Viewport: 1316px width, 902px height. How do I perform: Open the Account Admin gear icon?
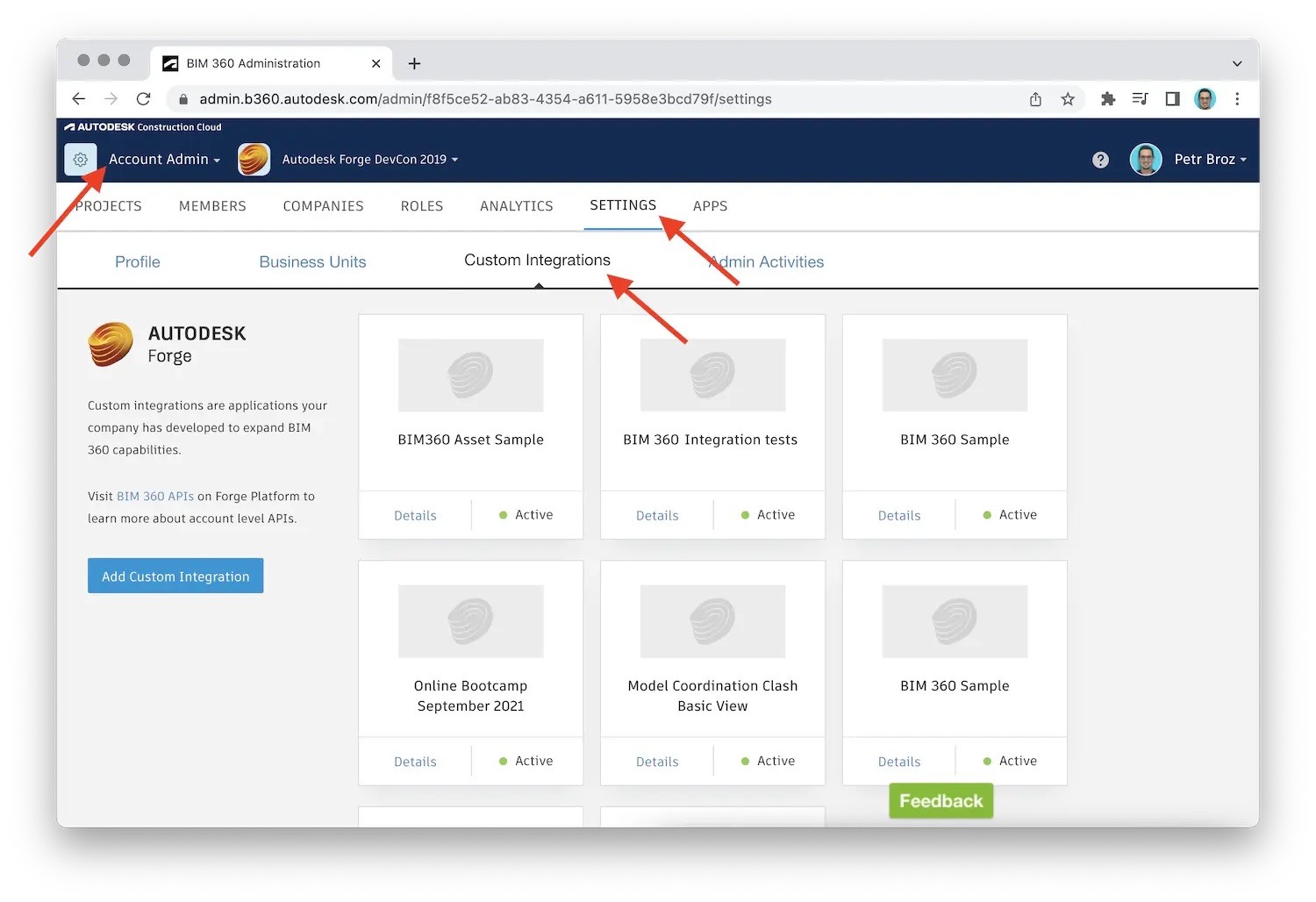pos(80,159)
